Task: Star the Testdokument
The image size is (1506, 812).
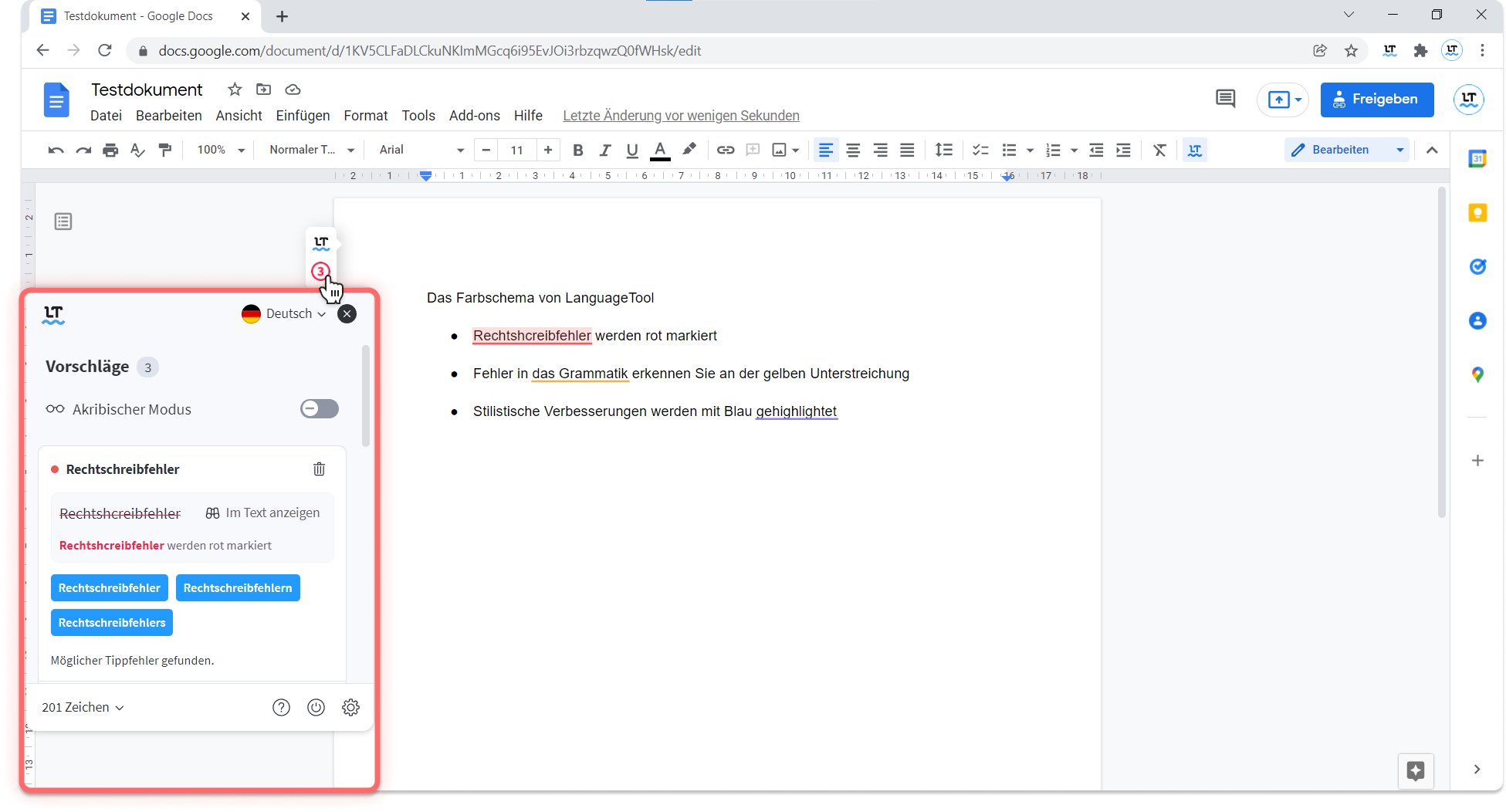Action: click(x=235, y=90)
